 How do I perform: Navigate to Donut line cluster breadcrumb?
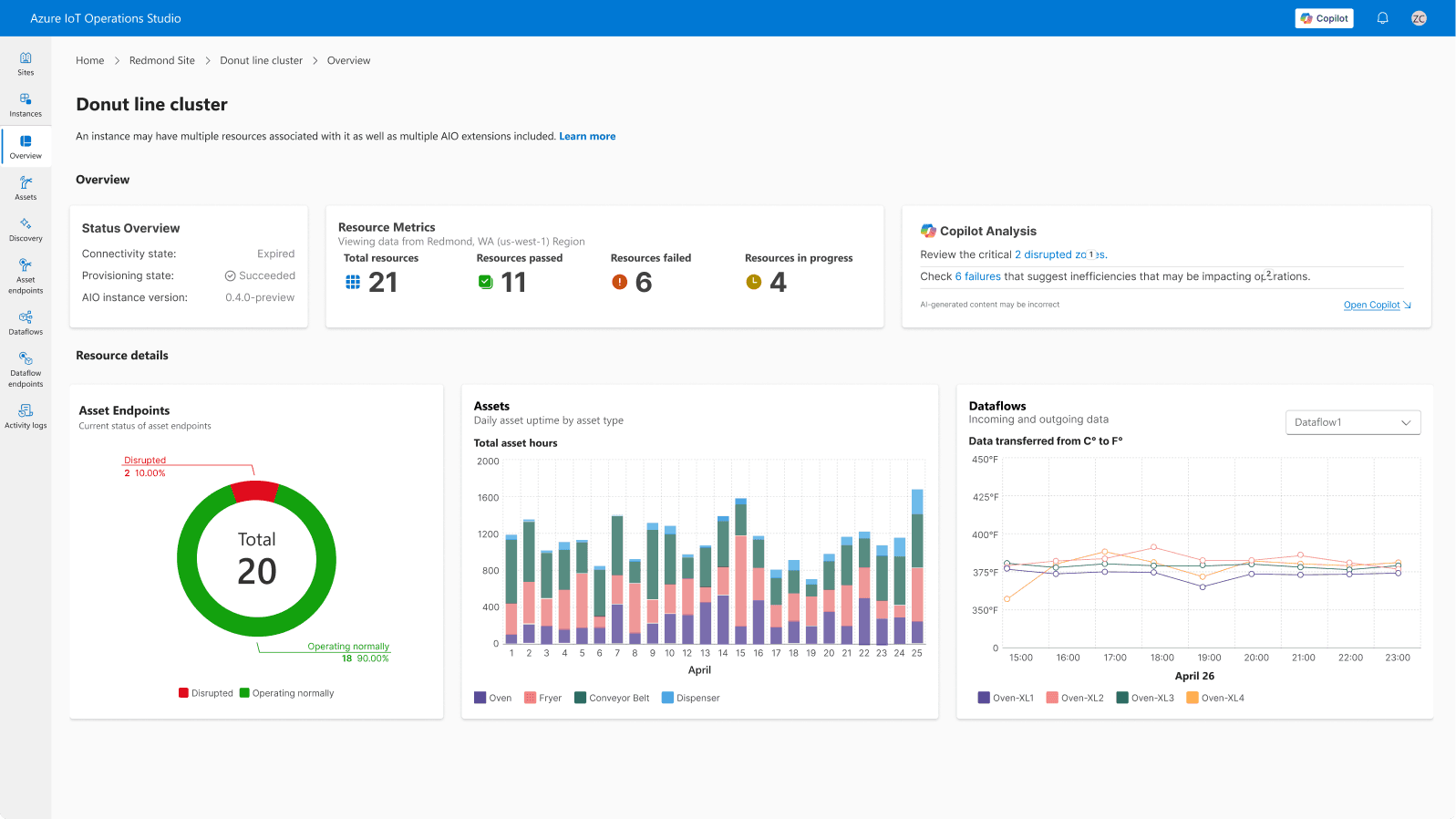click(261, 60)
